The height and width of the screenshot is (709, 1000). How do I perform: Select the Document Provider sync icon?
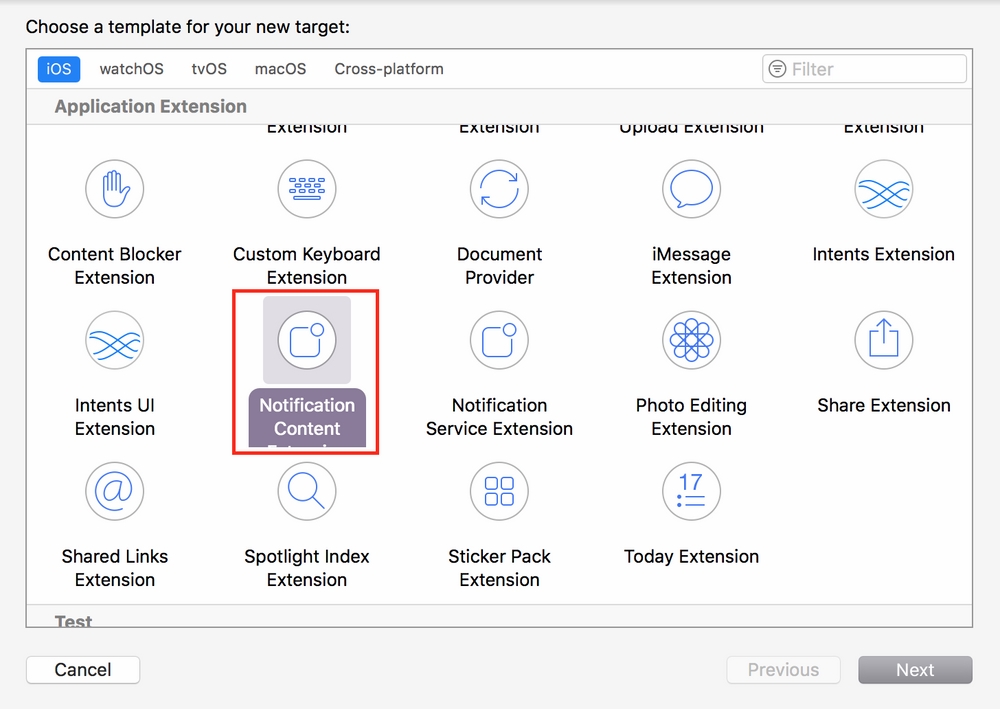click(x=499, y=189)
